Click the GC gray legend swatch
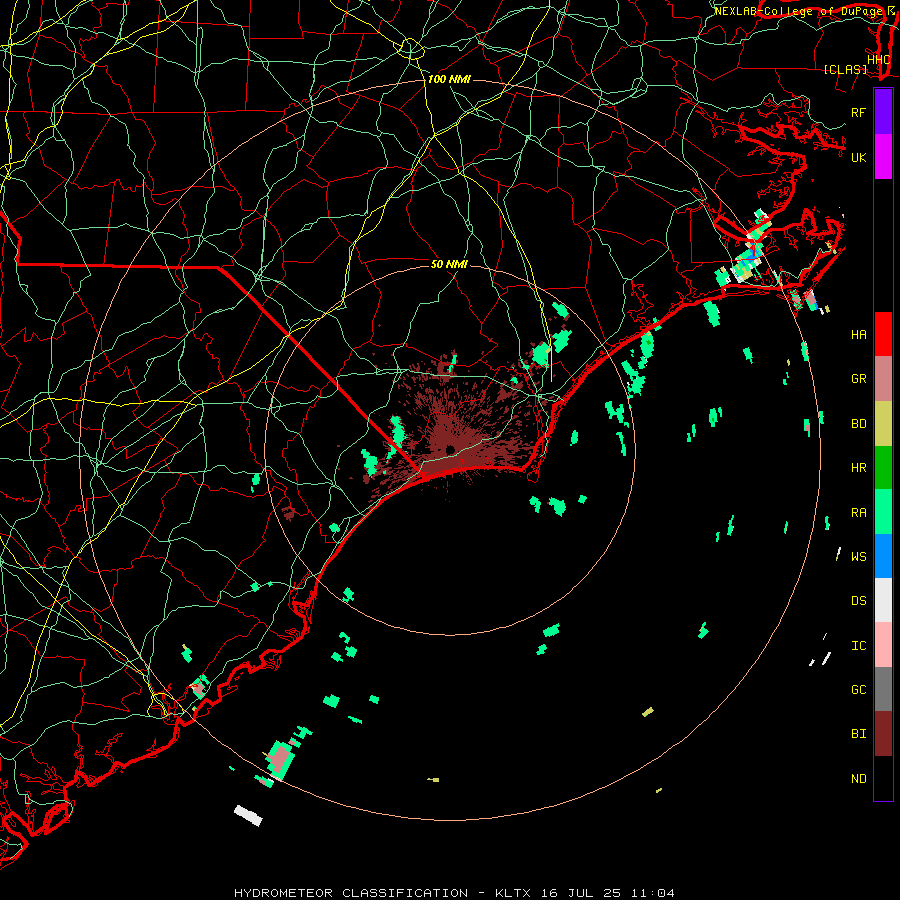The width and height of the screenshot is (900, 900). pyautogui.click(x=883, y=689)
